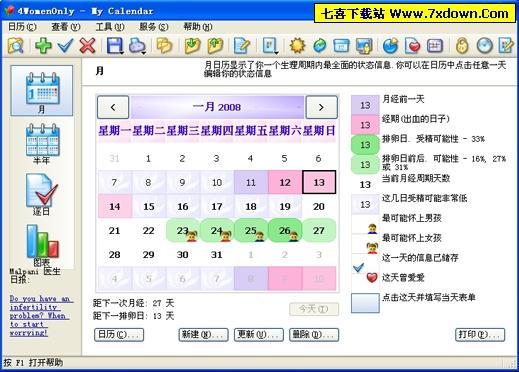Select January 31 in the calendar
Screen dimensions: 519x372
click(217, 255)
